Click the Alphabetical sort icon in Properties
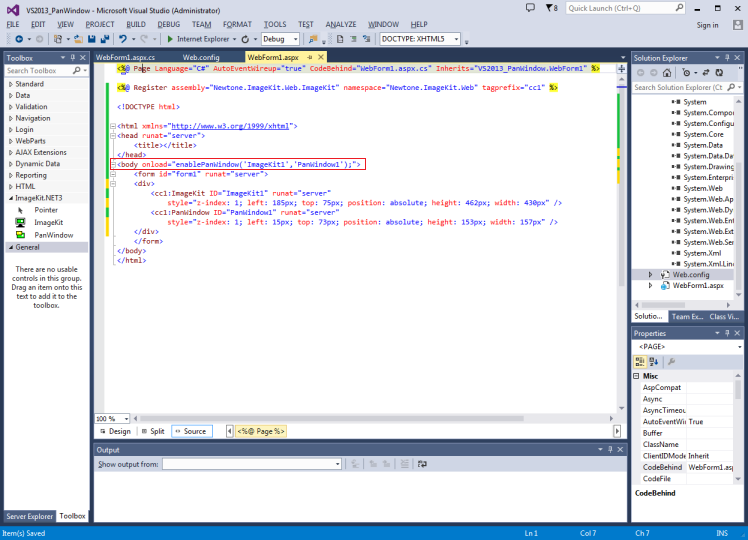The image size is (748, 540). click(654, 361)
